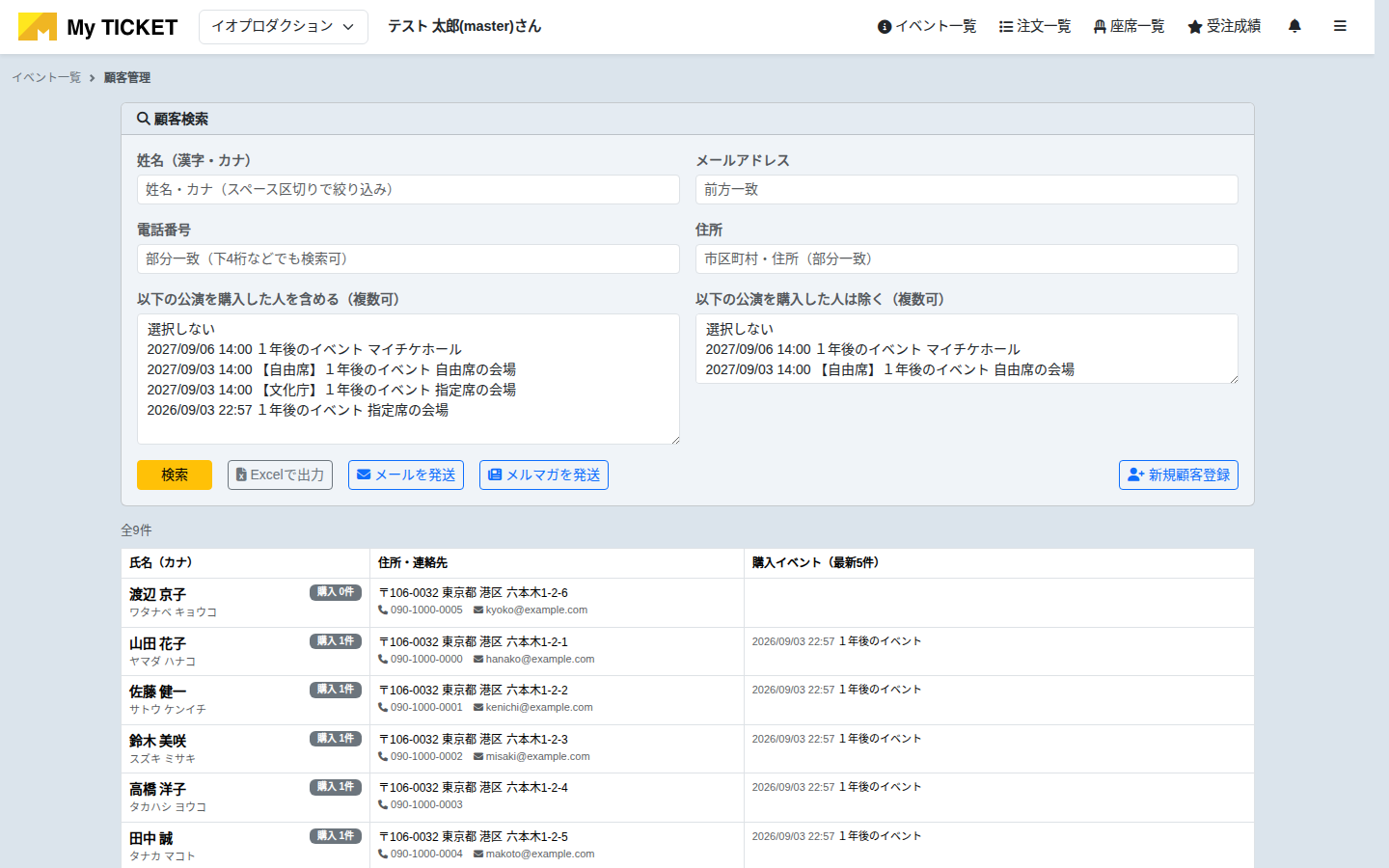
Task: Click email kenichi@example.com
Action: click(x=539, y=707)
